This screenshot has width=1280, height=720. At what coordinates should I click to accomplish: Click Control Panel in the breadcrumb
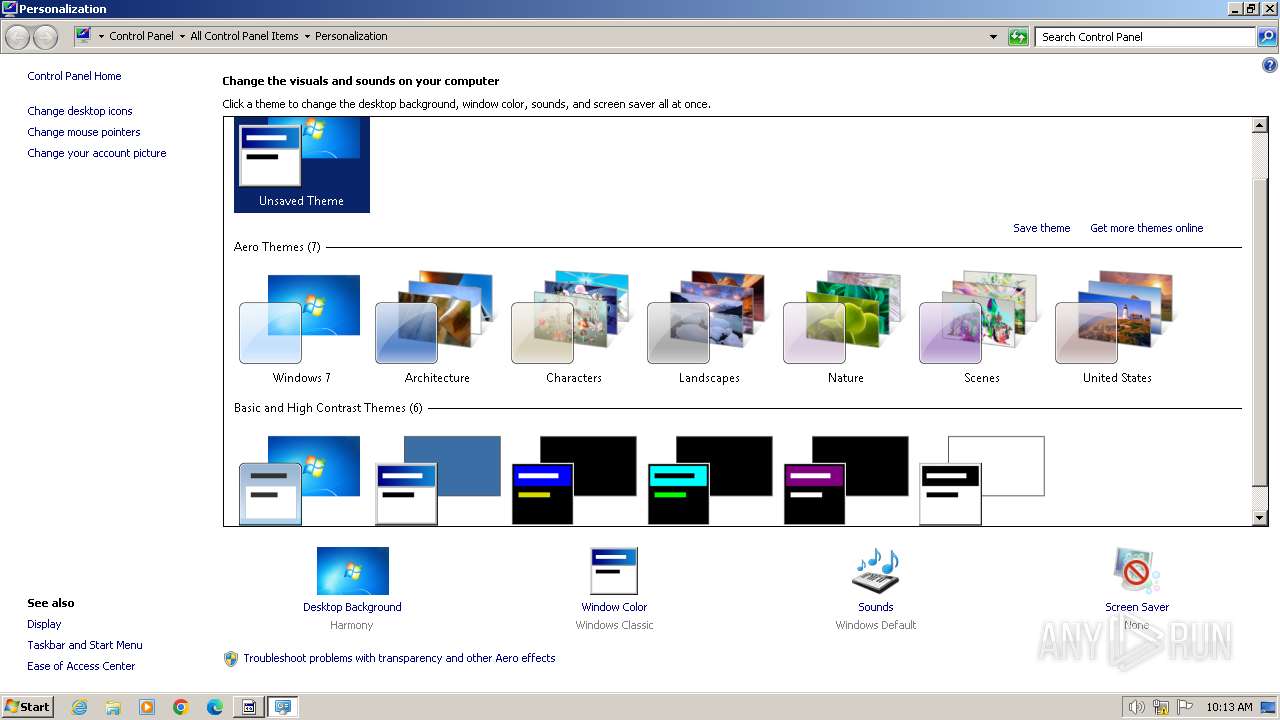pos(141,36)
